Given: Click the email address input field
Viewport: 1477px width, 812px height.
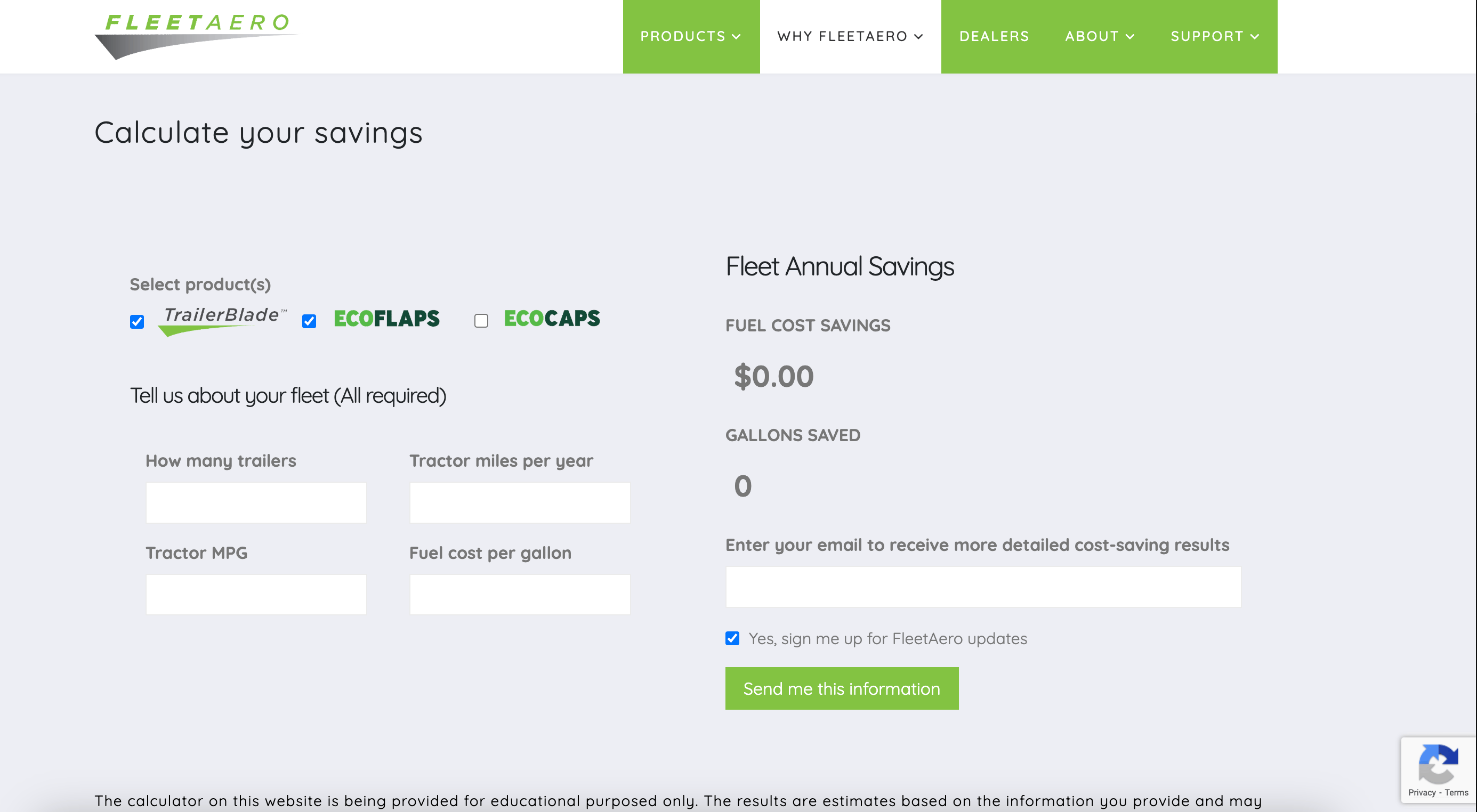Looking at the screenshot, I should 983,587.
